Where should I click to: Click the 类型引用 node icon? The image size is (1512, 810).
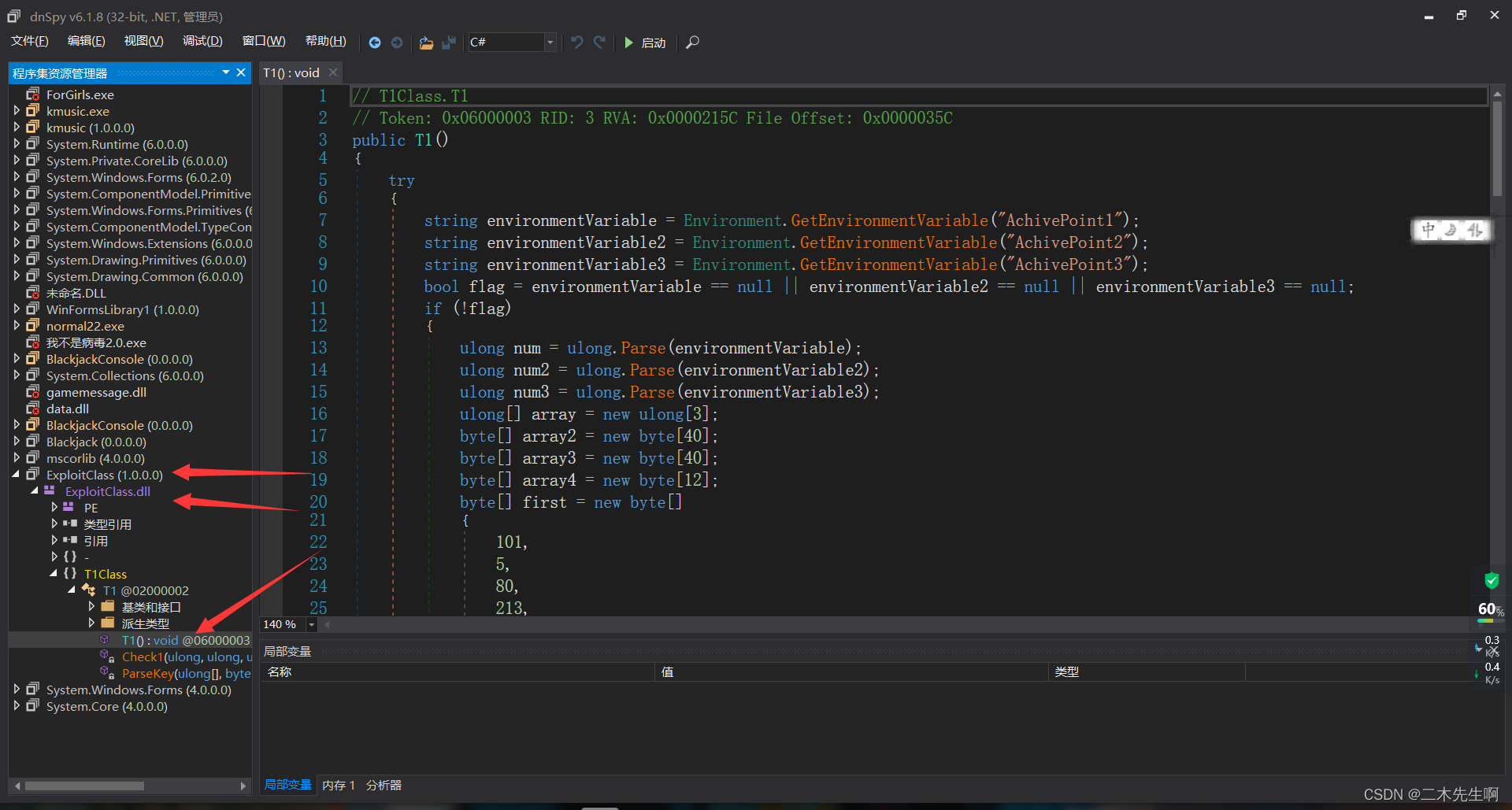click(x=70, y=523)
